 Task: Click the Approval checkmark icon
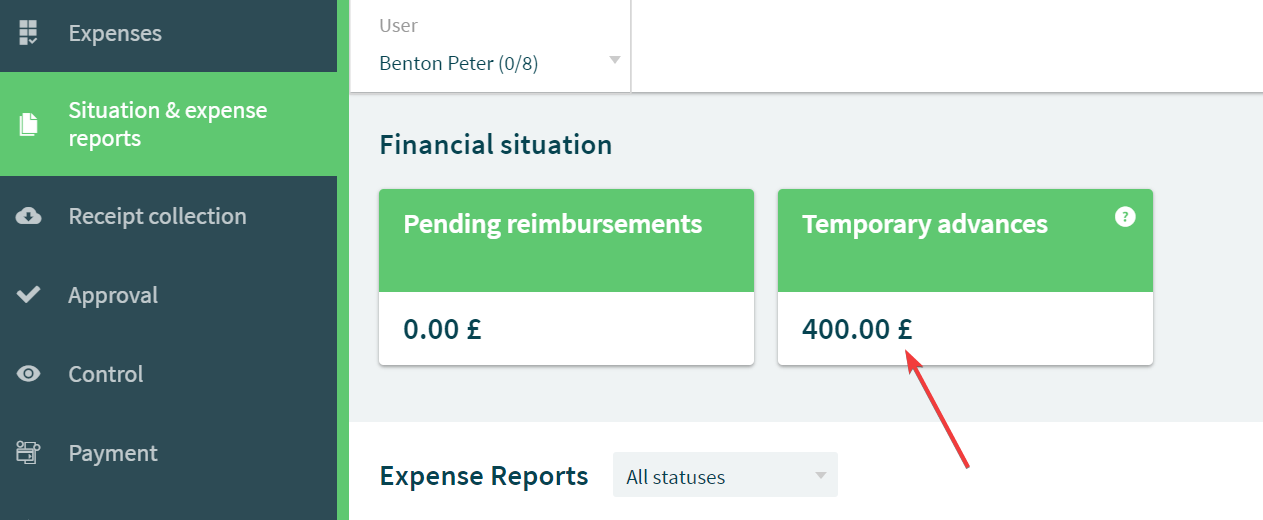(x=29, y=295)
